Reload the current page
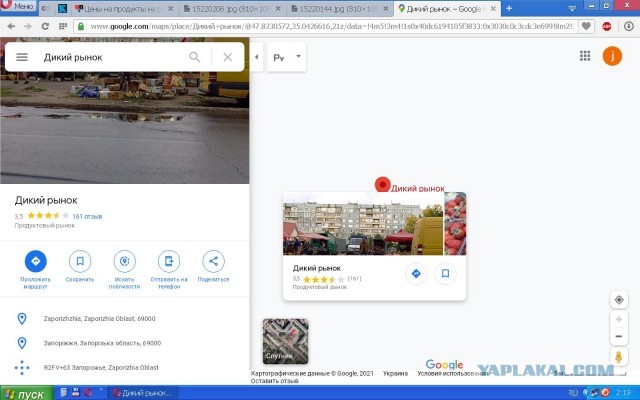Screen dimensions: 640x400 (45, 27)
